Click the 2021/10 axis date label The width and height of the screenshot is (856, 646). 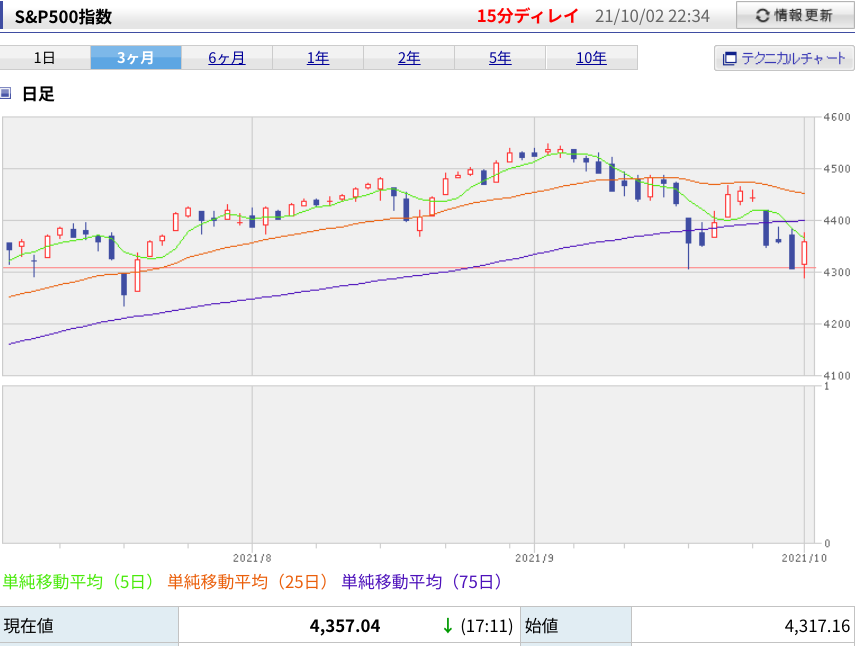pyautogui.click(x=804, y=558)
